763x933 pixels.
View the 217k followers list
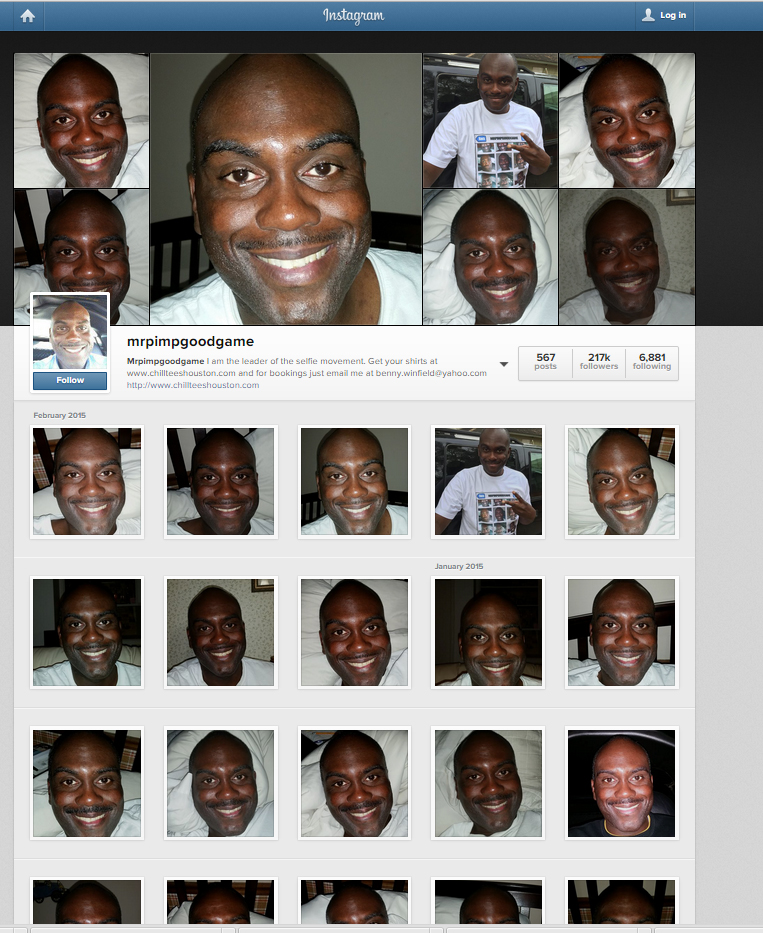coord(599,361)
